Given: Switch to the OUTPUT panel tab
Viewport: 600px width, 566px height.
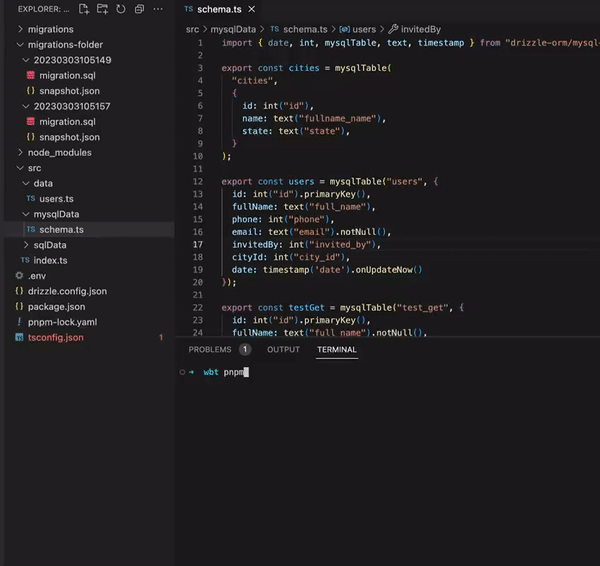Looking at the screenshot, I should coord(283,350).
